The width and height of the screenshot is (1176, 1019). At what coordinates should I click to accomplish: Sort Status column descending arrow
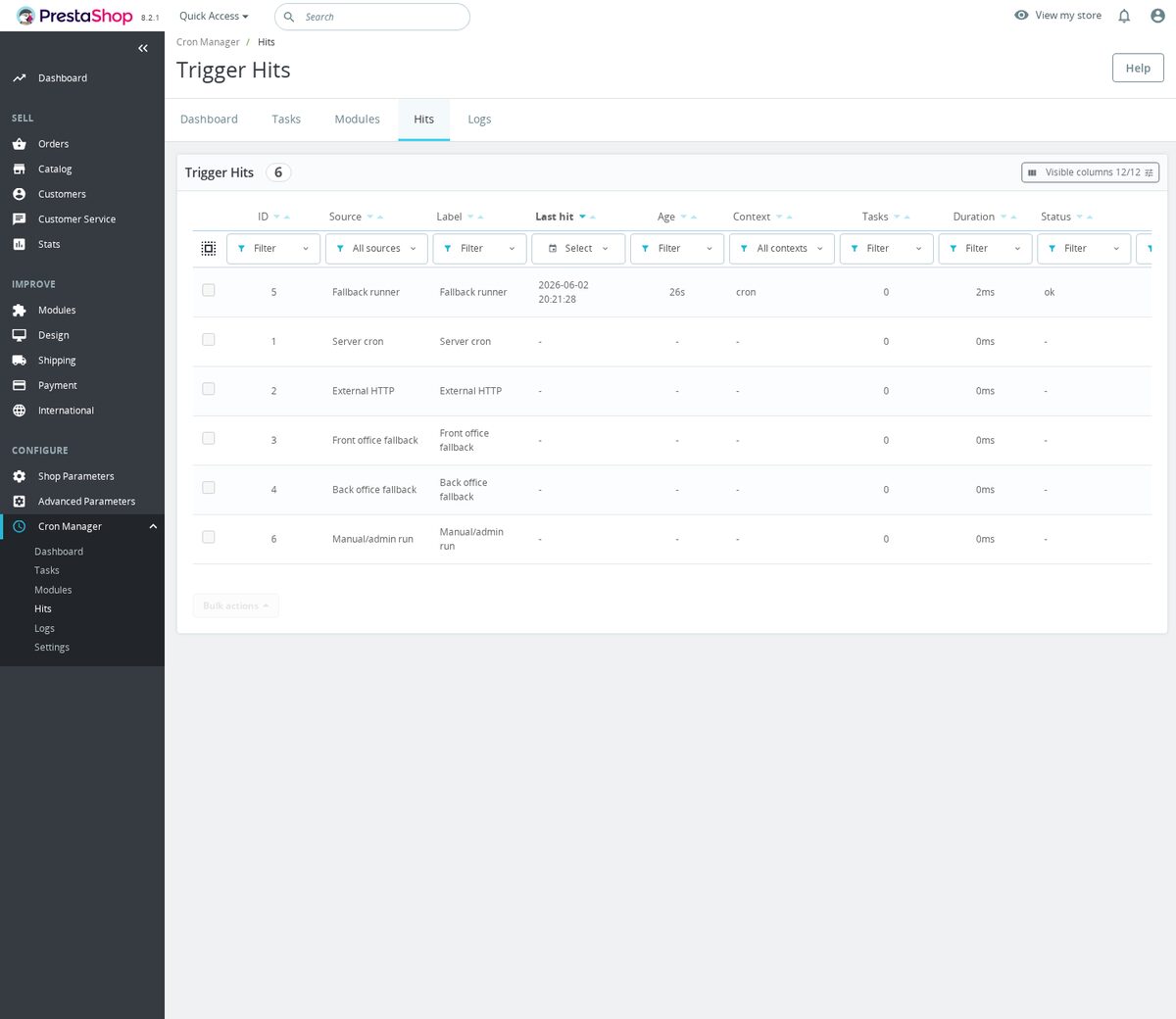[1079, 218]
